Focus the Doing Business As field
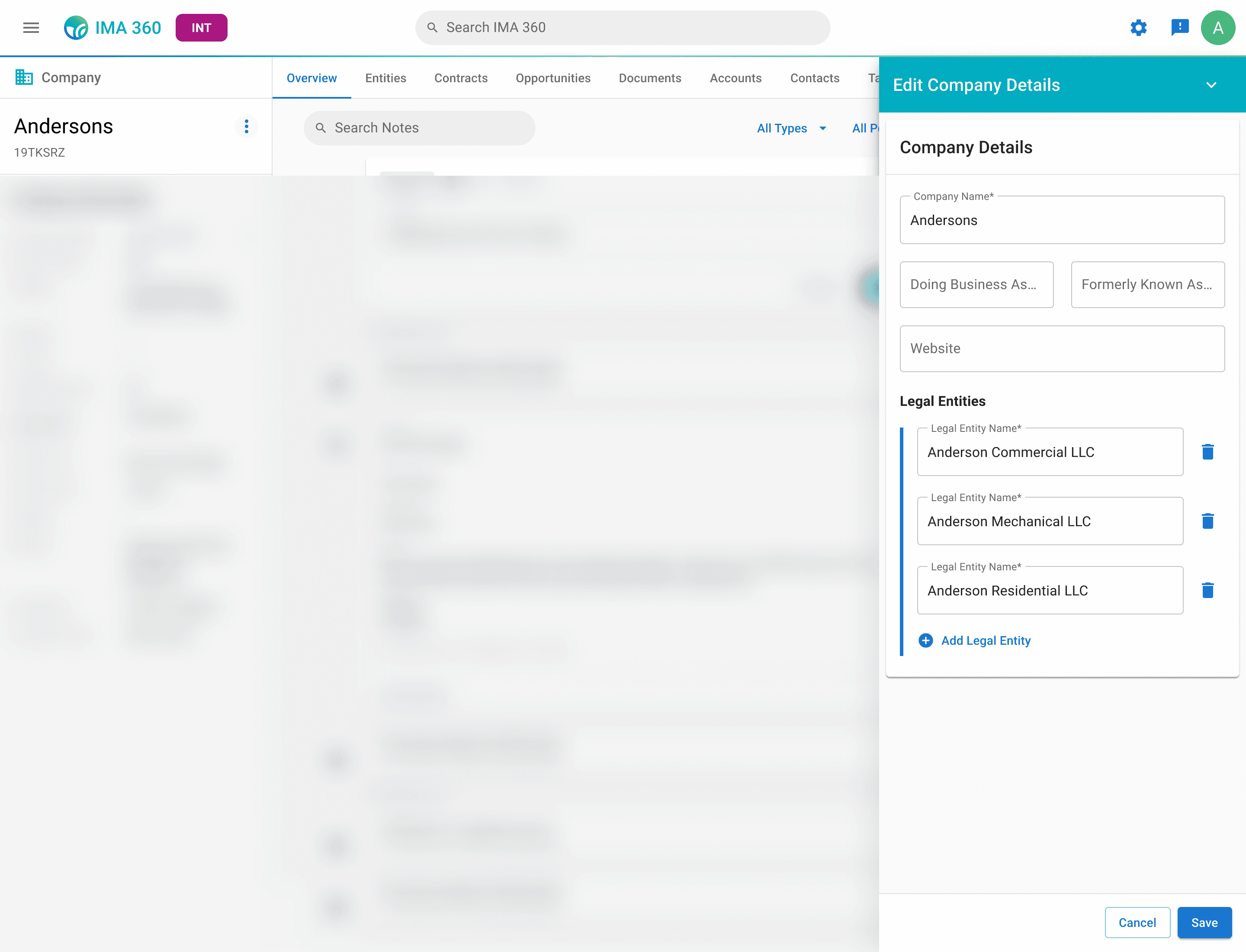The width and height of the screenshot is (1246, 952). point(976,284)
